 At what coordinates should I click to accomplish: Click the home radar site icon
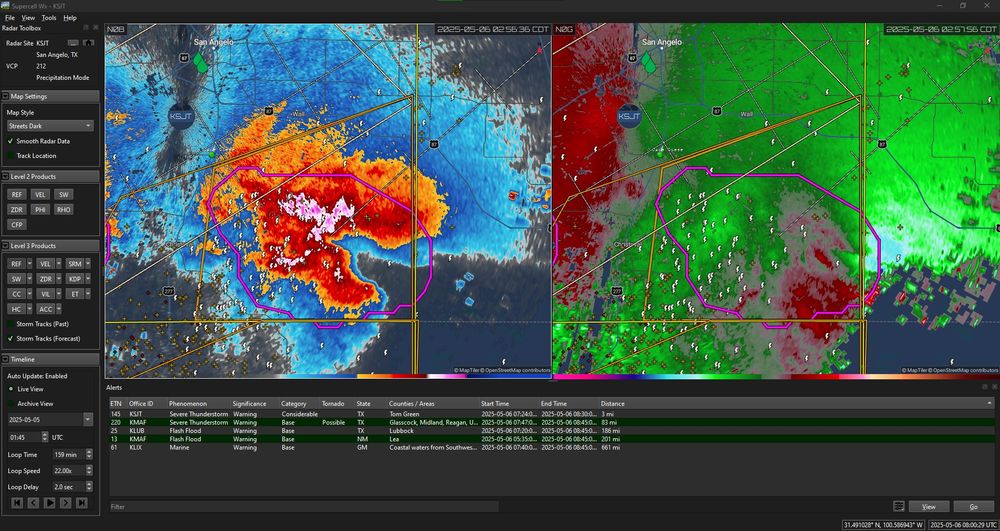(x=87, y=43)
